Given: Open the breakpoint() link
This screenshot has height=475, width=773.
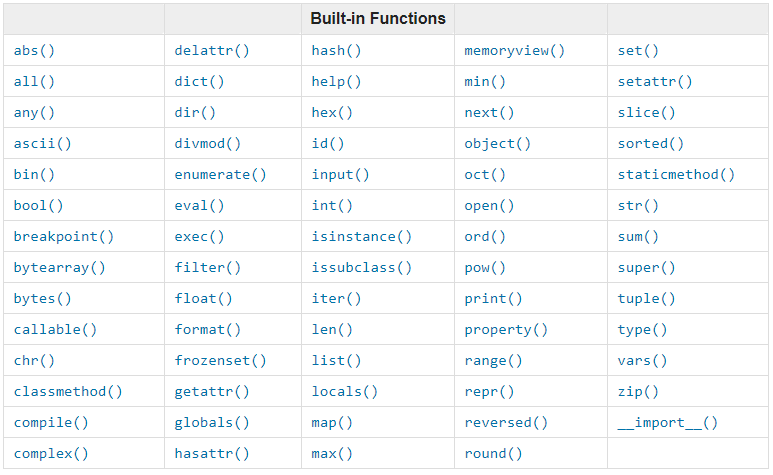Looking at the screenshot, I should click(x=64, y=237).
